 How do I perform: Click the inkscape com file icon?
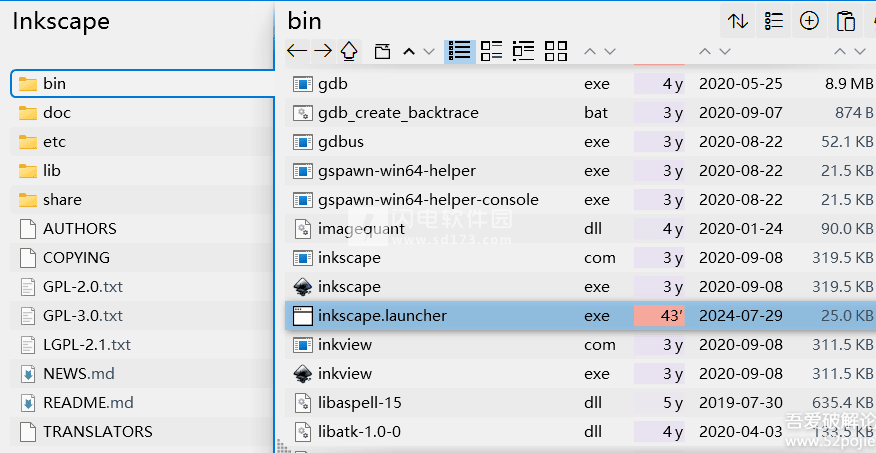click(x=302, y=258)
